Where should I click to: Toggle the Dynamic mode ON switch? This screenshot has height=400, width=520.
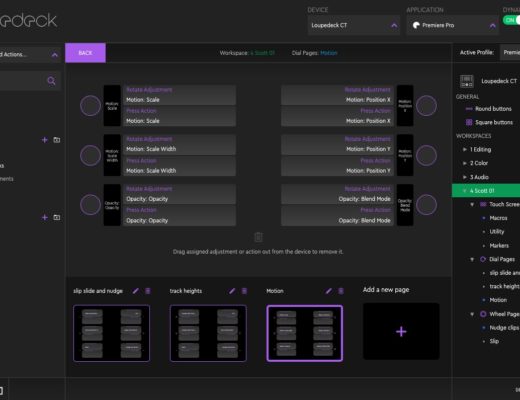pyautogui.click(x=511, y=20)
